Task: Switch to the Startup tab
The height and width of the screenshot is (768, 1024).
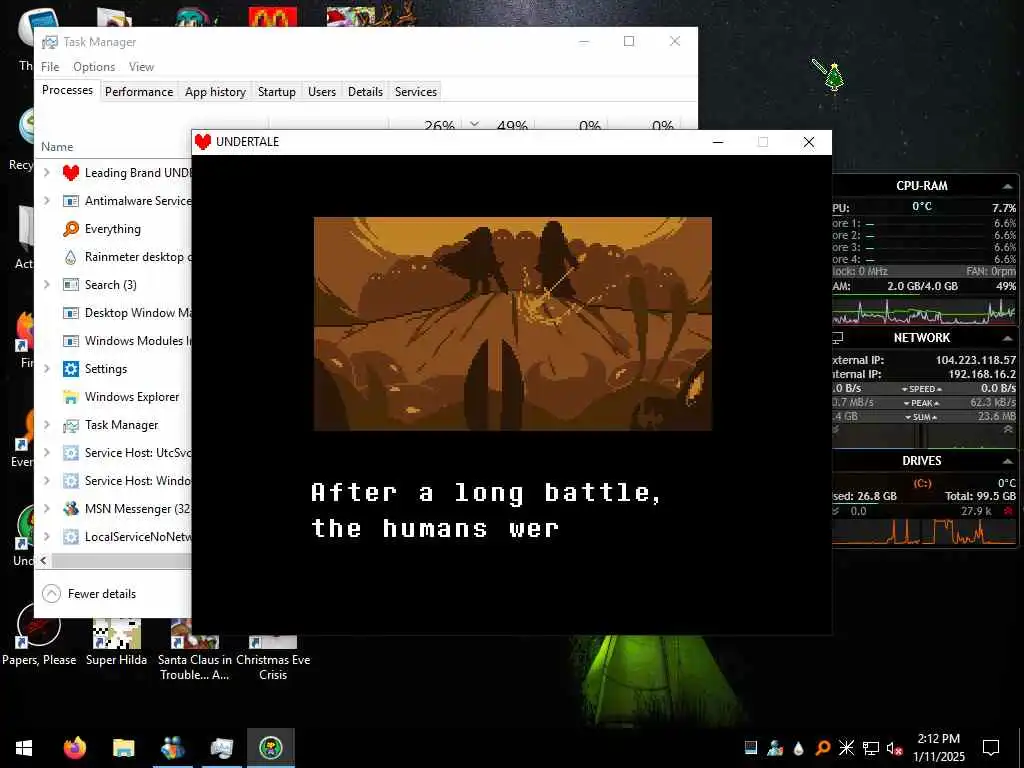Action: coord(276,91)
